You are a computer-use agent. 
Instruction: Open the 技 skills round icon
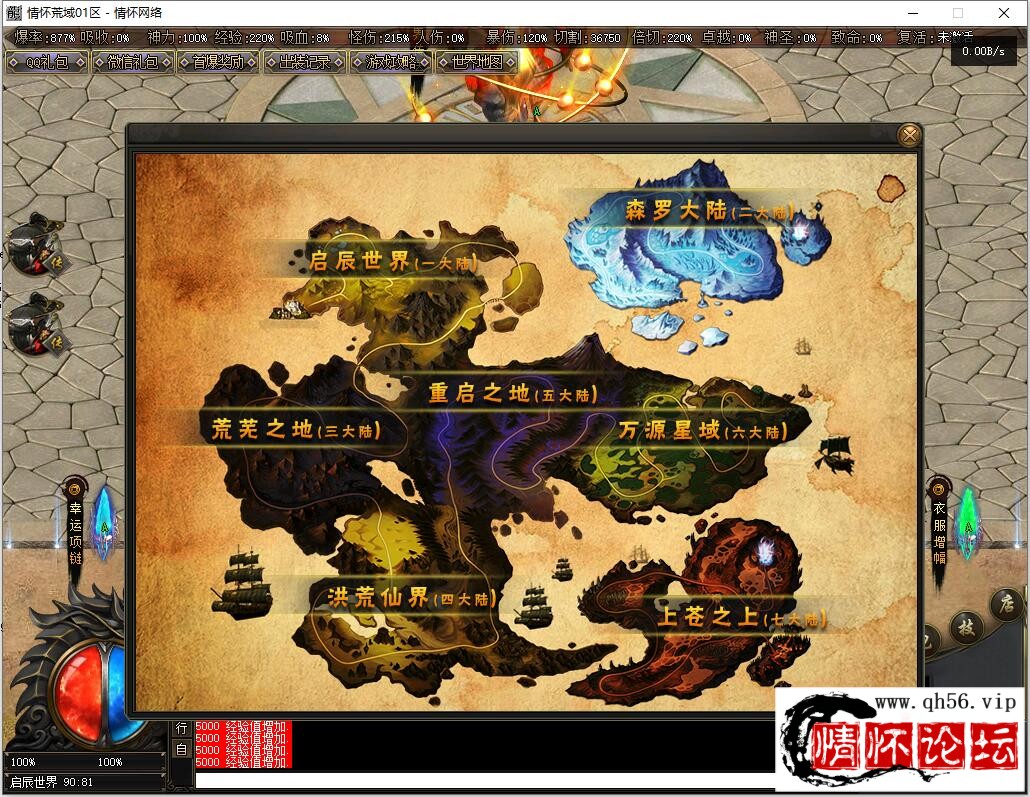click(x=966, y=628)
